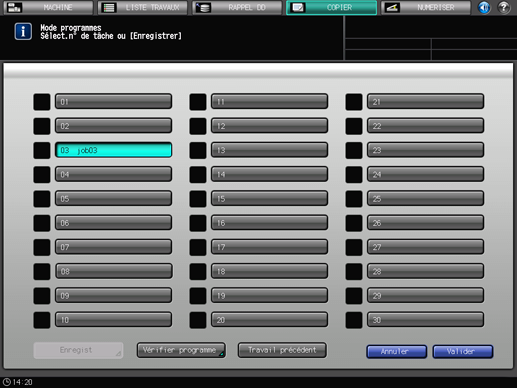Toggle the lock box beside slot 10
Viewport: 517px width, 388px height.
[42, 320]
